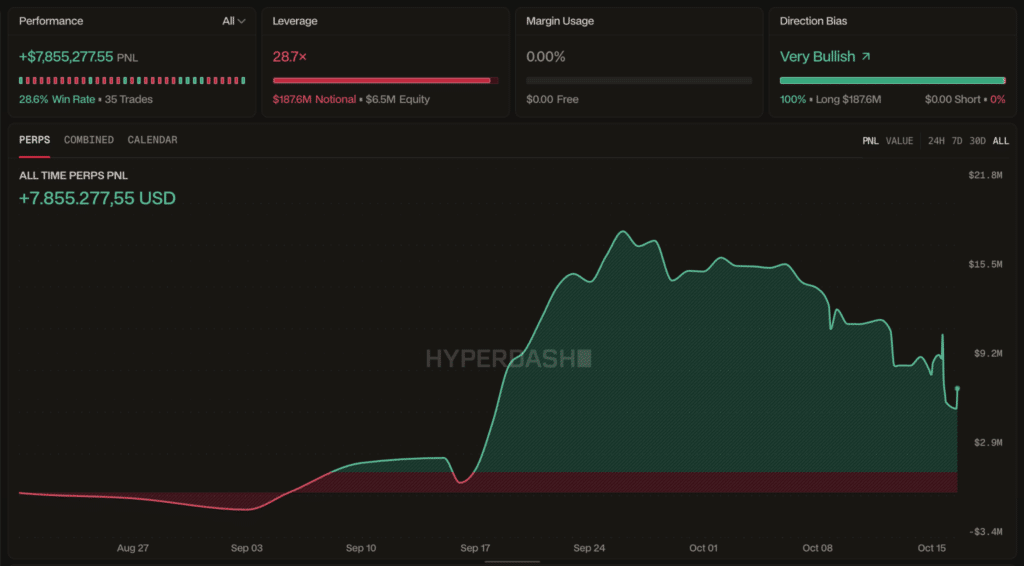Set chart range to 7D

(957, 141)
